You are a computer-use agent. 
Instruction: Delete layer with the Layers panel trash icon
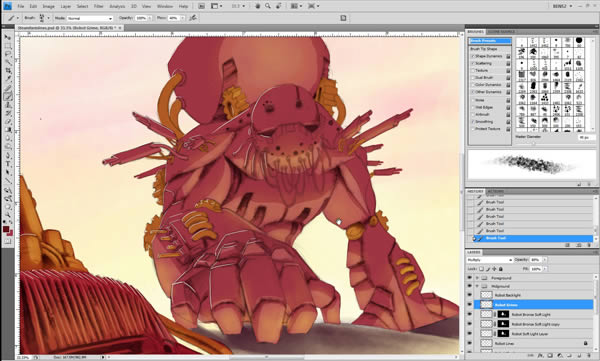click(589, 356)
